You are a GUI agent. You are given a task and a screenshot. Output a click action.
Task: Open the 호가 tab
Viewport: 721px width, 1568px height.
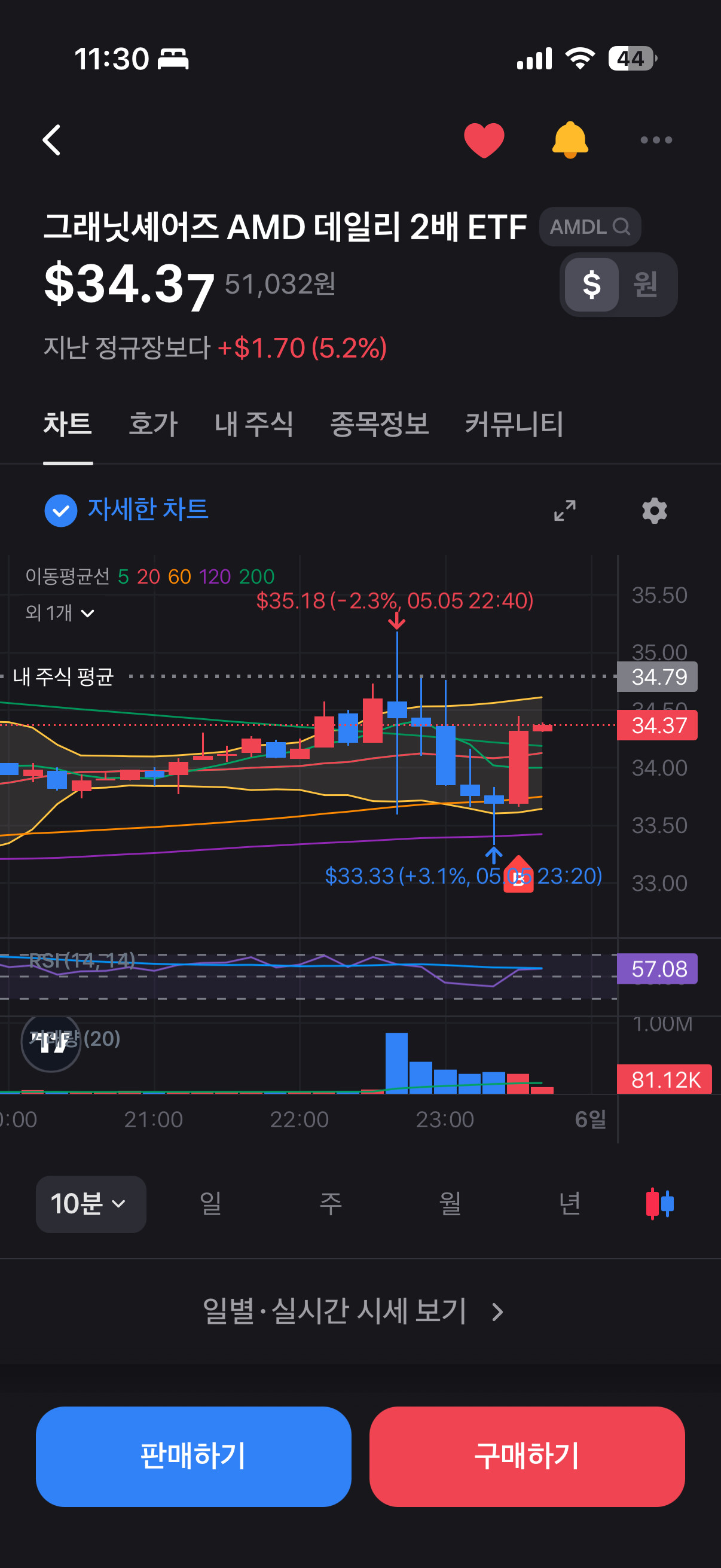(152, 423)
